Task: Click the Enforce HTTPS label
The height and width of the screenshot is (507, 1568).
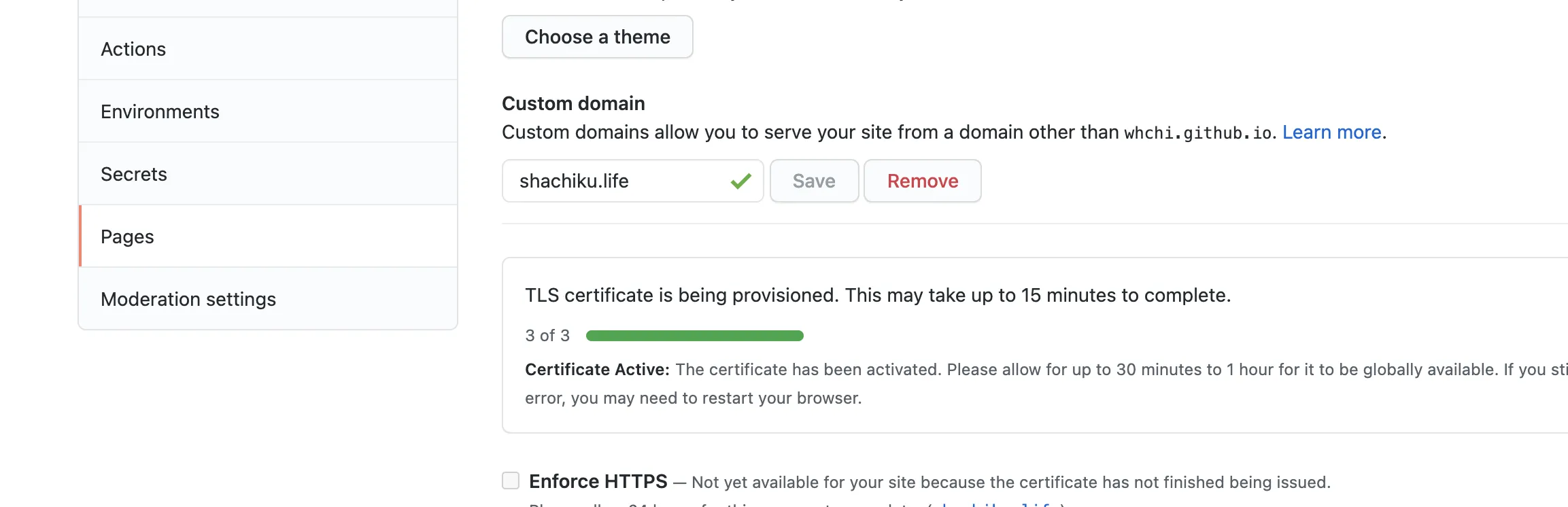Action: [x=598, y=481]
